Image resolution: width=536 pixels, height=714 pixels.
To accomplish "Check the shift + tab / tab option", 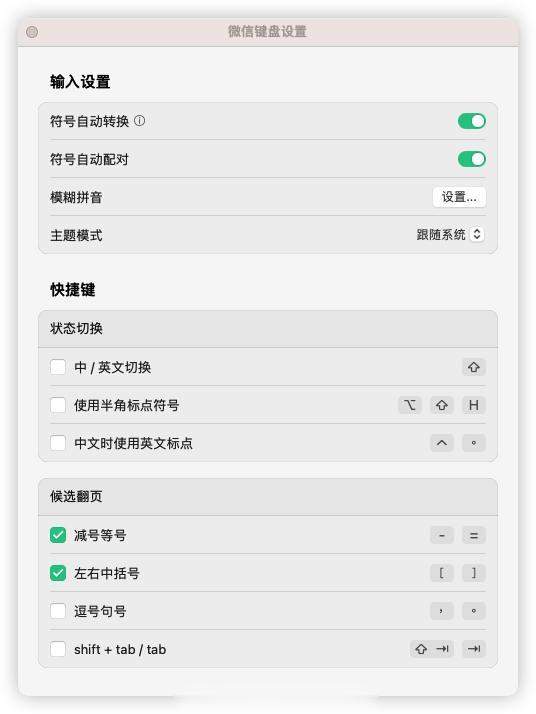I will [x=58, y=649].
